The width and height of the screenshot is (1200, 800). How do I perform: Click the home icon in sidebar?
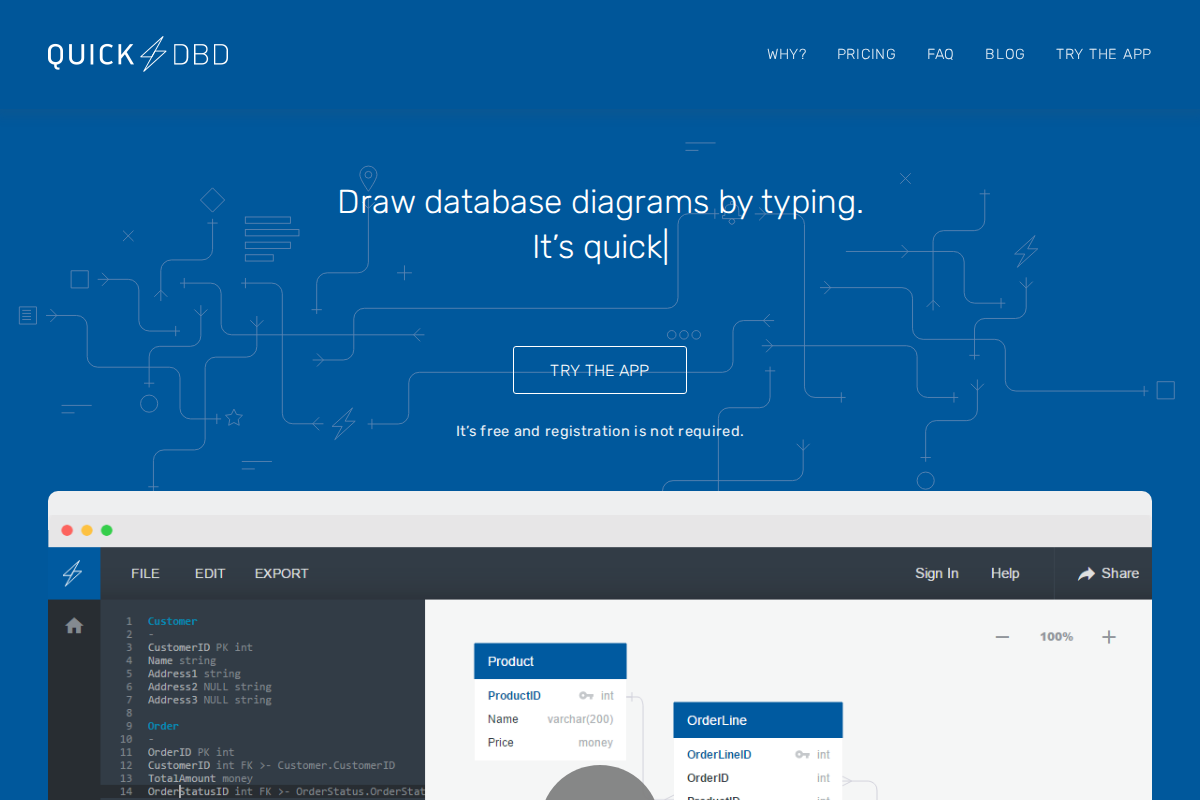(x=74, y=626)
